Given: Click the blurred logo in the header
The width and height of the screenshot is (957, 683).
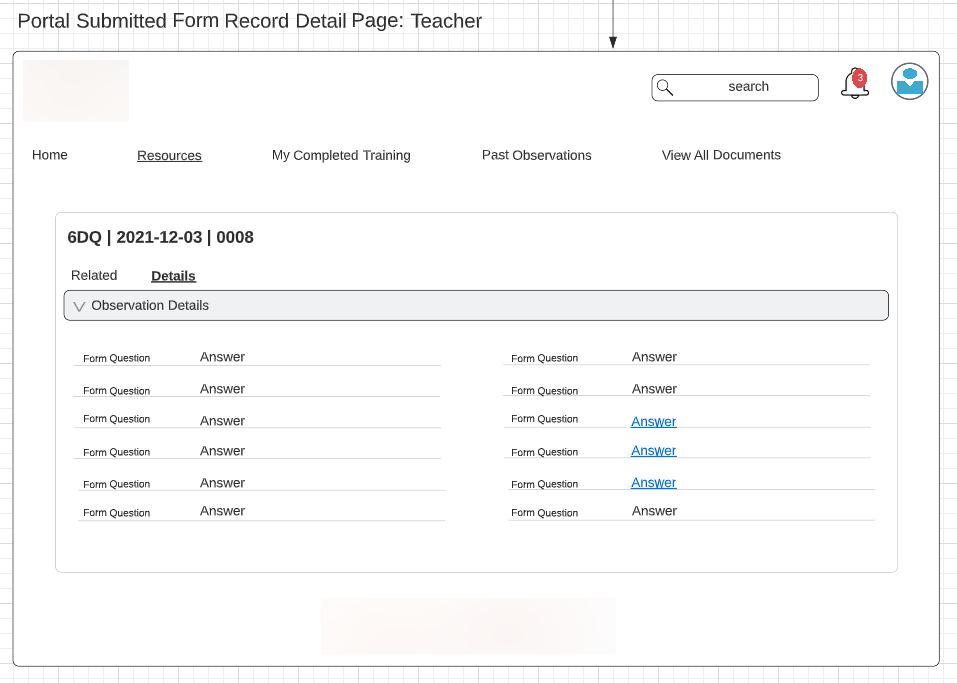Looking at the screenshot, I should [x=76, y=91].
